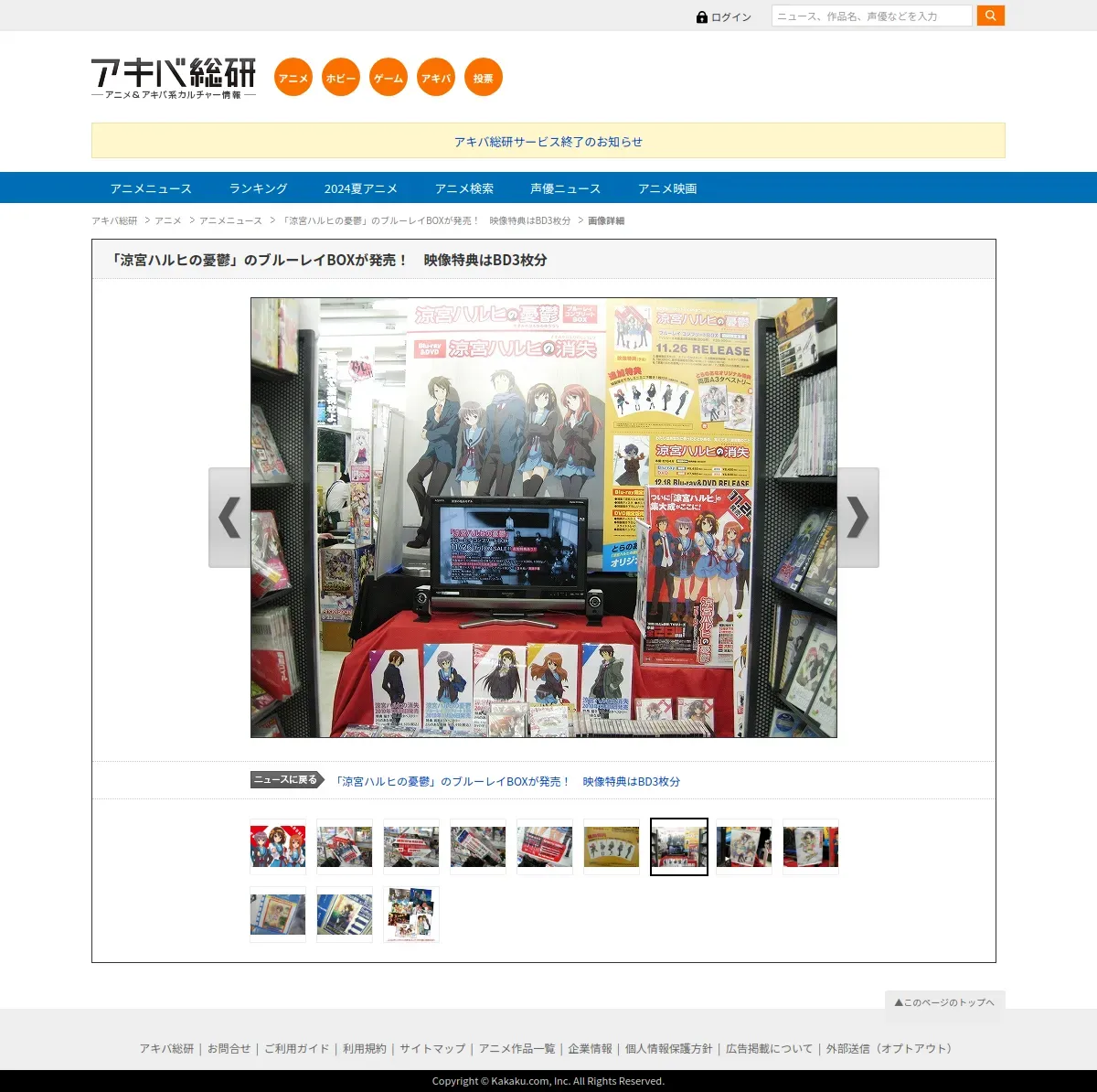1097x1092 pixels.
Task: Go to previous image with left arrow
Action: coord(229,518)
